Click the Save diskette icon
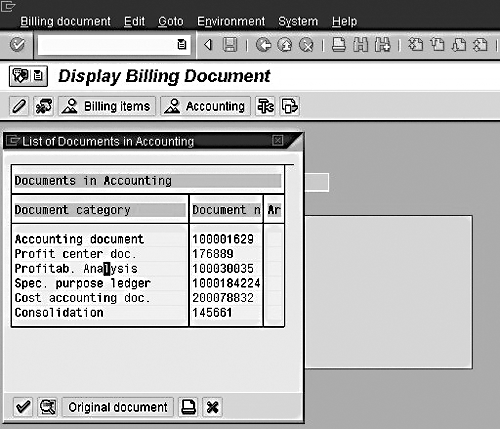Screen dimensions: 500x429 230,44
